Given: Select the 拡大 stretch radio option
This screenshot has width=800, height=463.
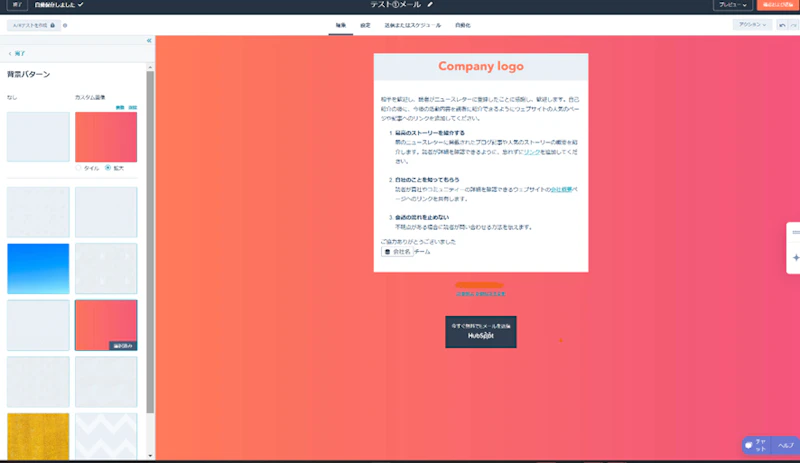Looking at the screenshot, I should pos(108,168).
